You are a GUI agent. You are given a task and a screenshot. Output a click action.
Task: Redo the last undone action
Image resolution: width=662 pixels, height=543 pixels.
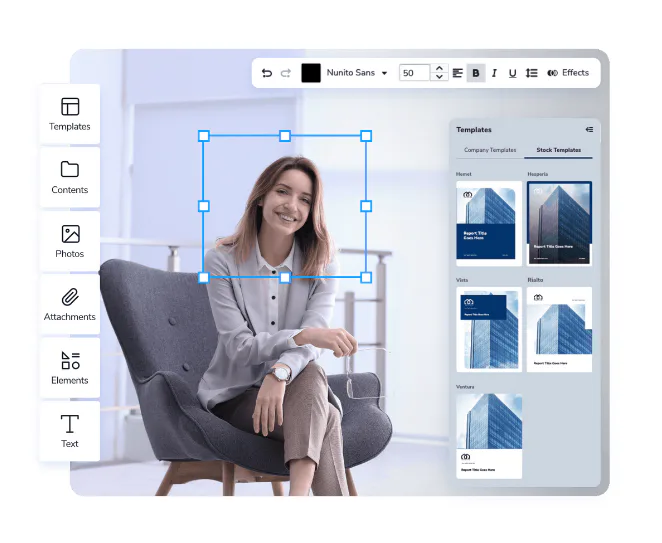286,73
